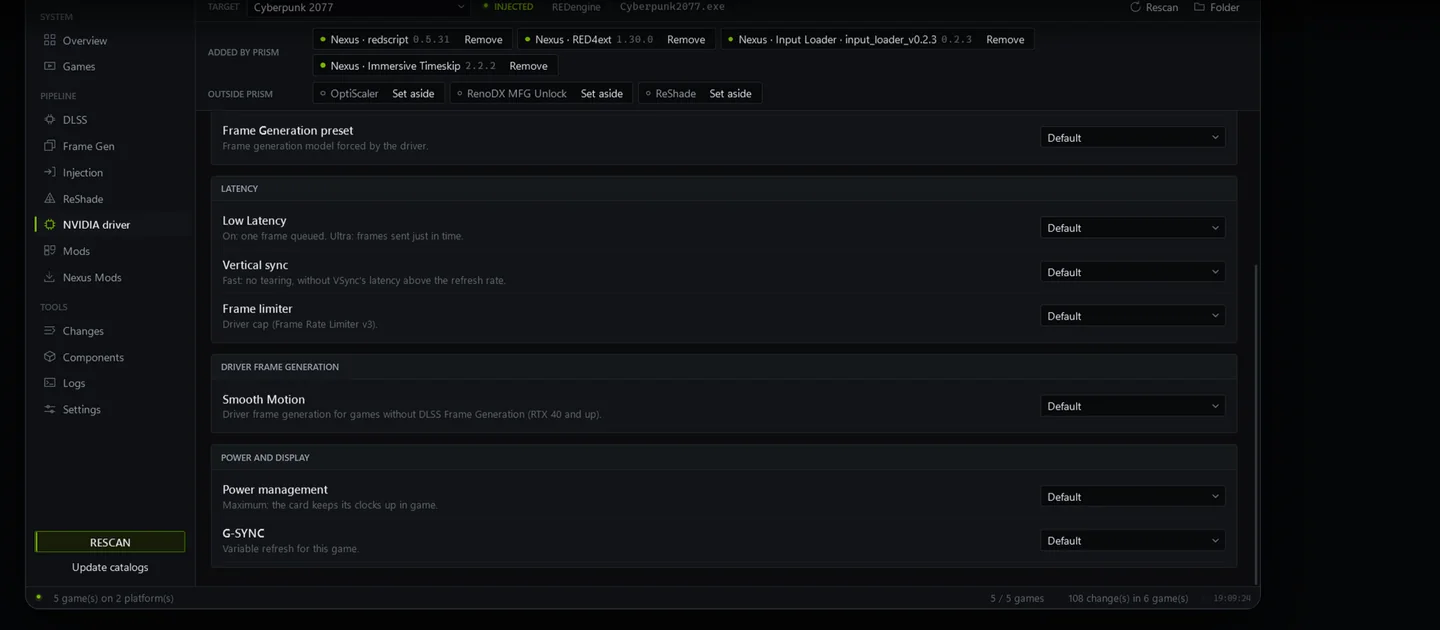The image size is (1440, 630).
Task: Click the green RESCAN button
Action: [x=110, y=542]
